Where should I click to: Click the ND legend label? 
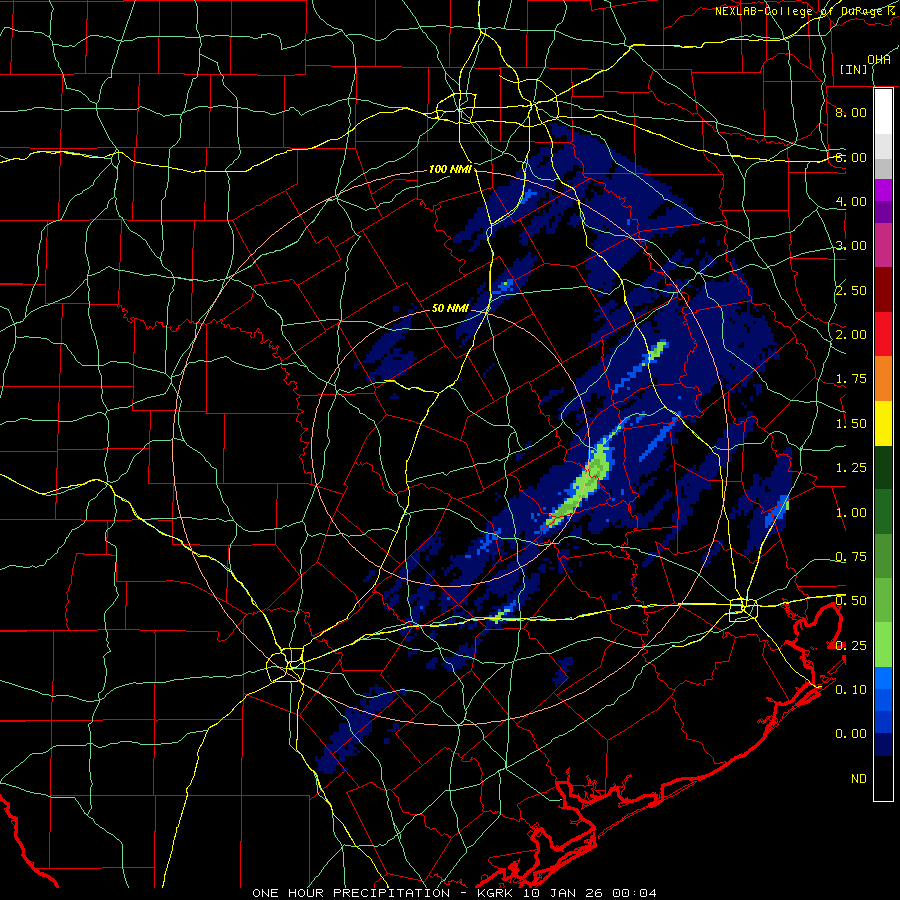coord(859,779)
